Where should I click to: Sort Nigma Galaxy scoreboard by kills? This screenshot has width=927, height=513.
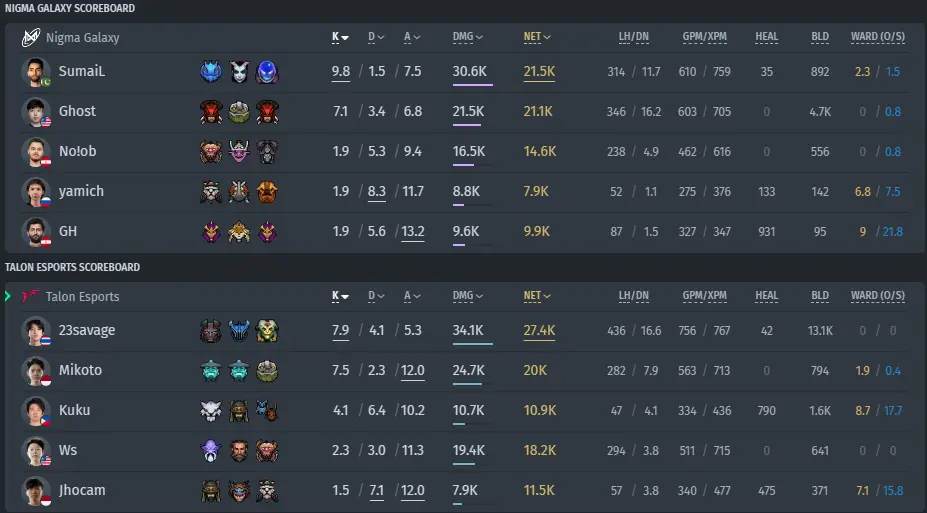(340, 37)
